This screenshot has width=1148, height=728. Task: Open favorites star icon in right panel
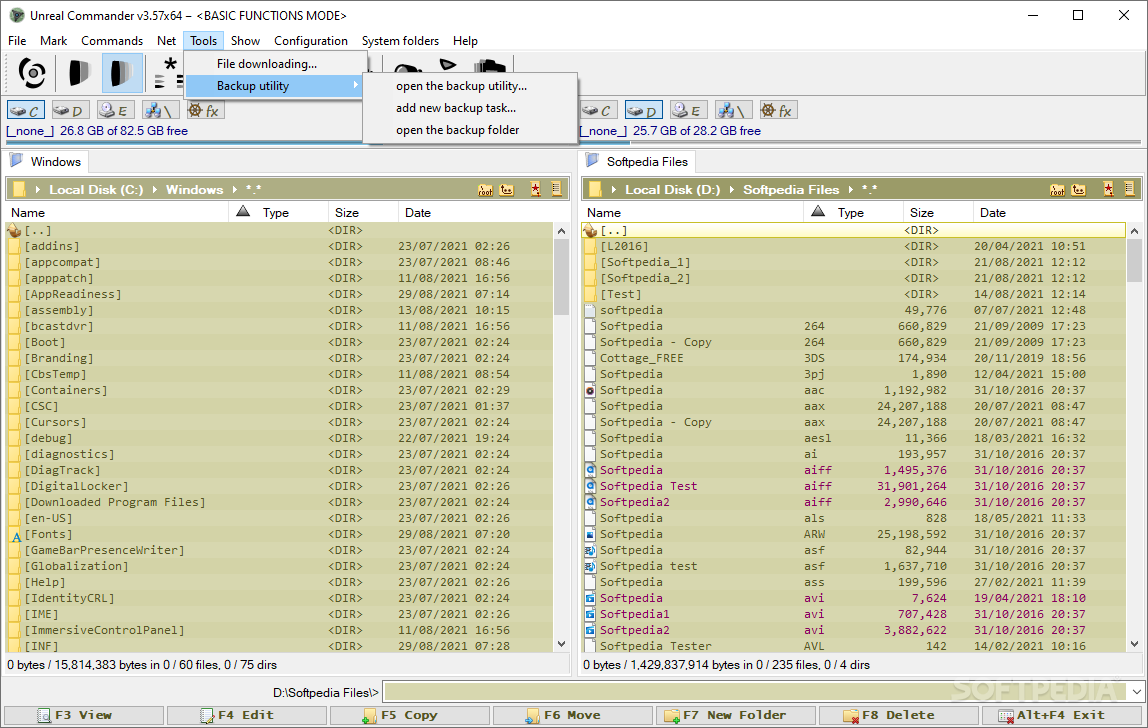click(1108, 190)
